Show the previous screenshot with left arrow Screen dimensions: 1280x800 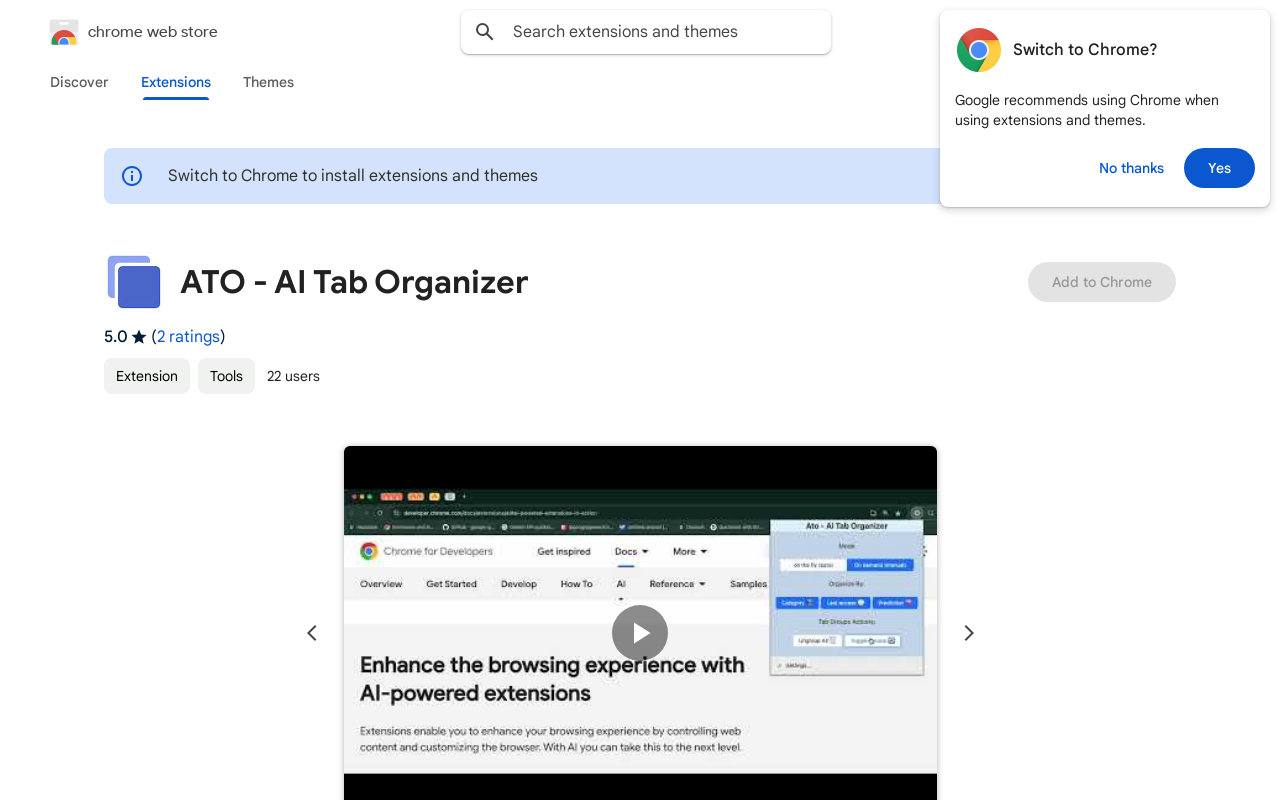pos(312,633)
